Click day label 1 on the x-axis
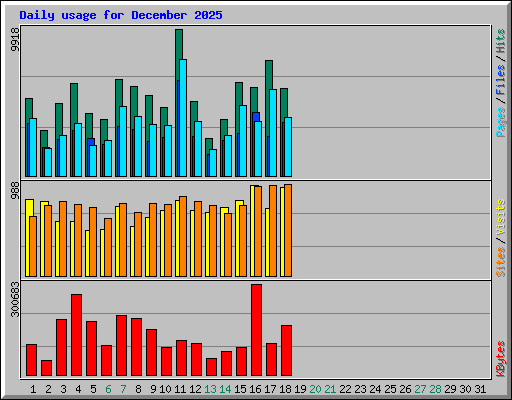512x400 pixels. pos(33,389)
